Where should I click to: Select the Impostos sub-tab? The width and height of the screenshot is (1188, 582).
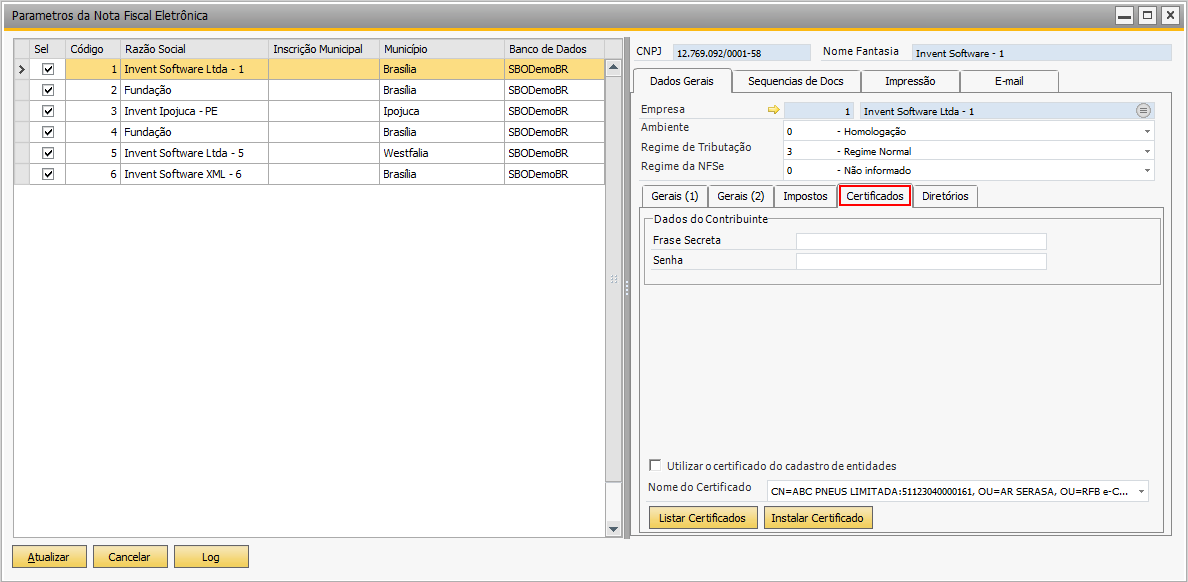click(x=805, y=196)
